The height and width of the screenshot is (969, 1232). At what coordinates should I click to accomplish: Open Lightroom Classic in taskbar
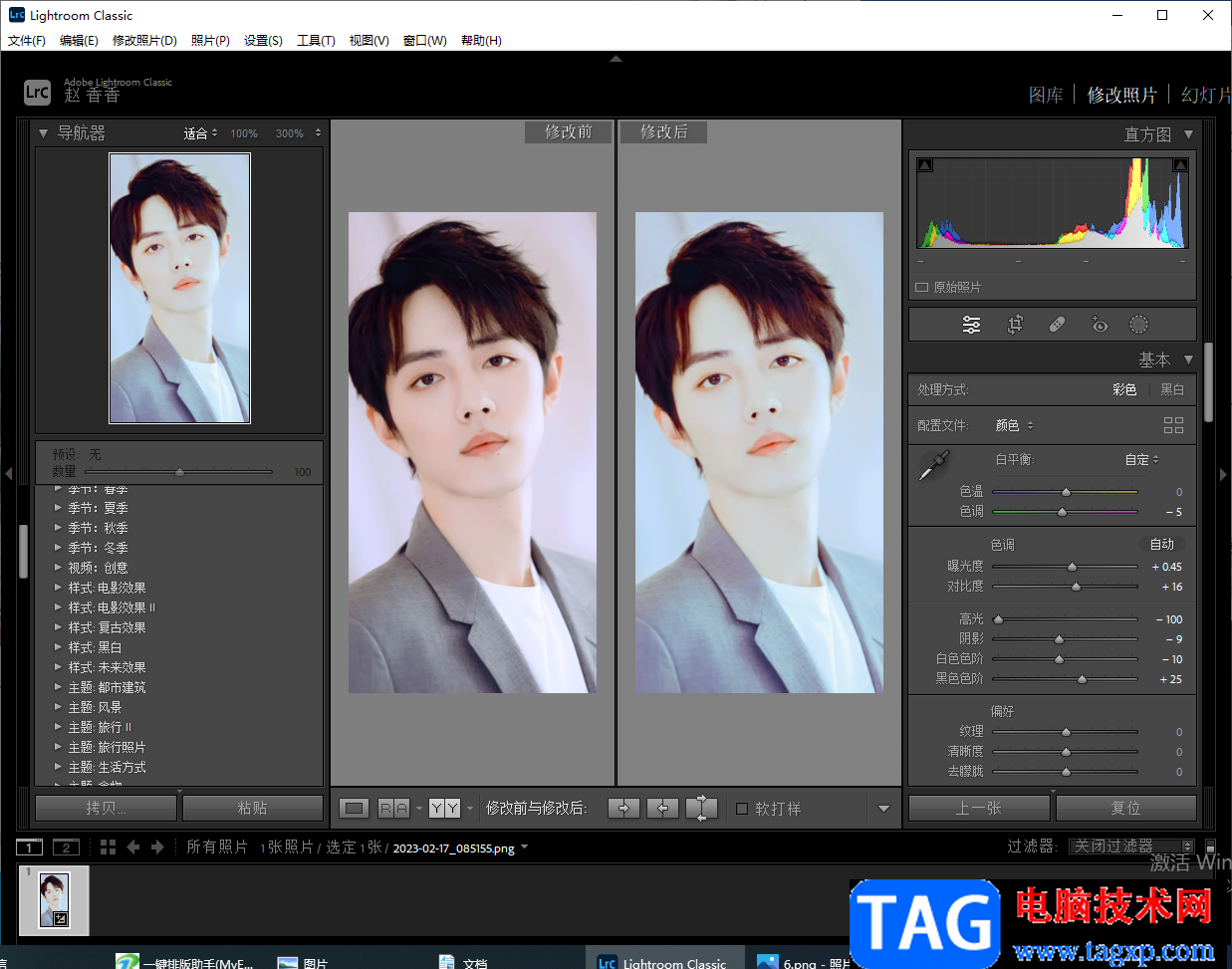664,960
